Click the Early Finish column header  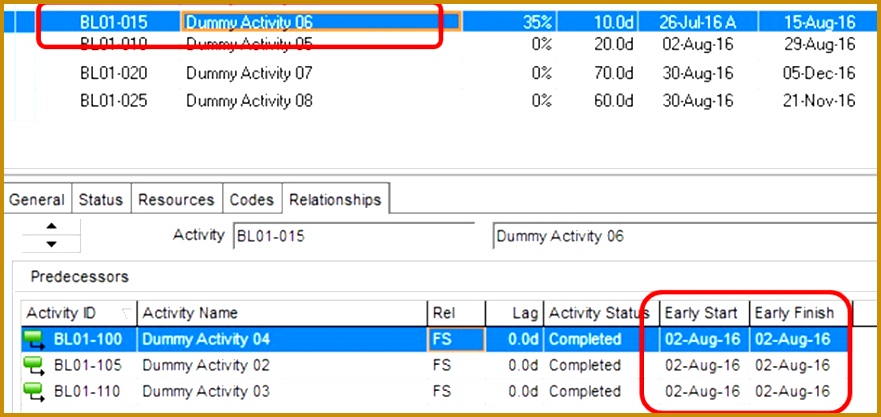tap(801, 313)
